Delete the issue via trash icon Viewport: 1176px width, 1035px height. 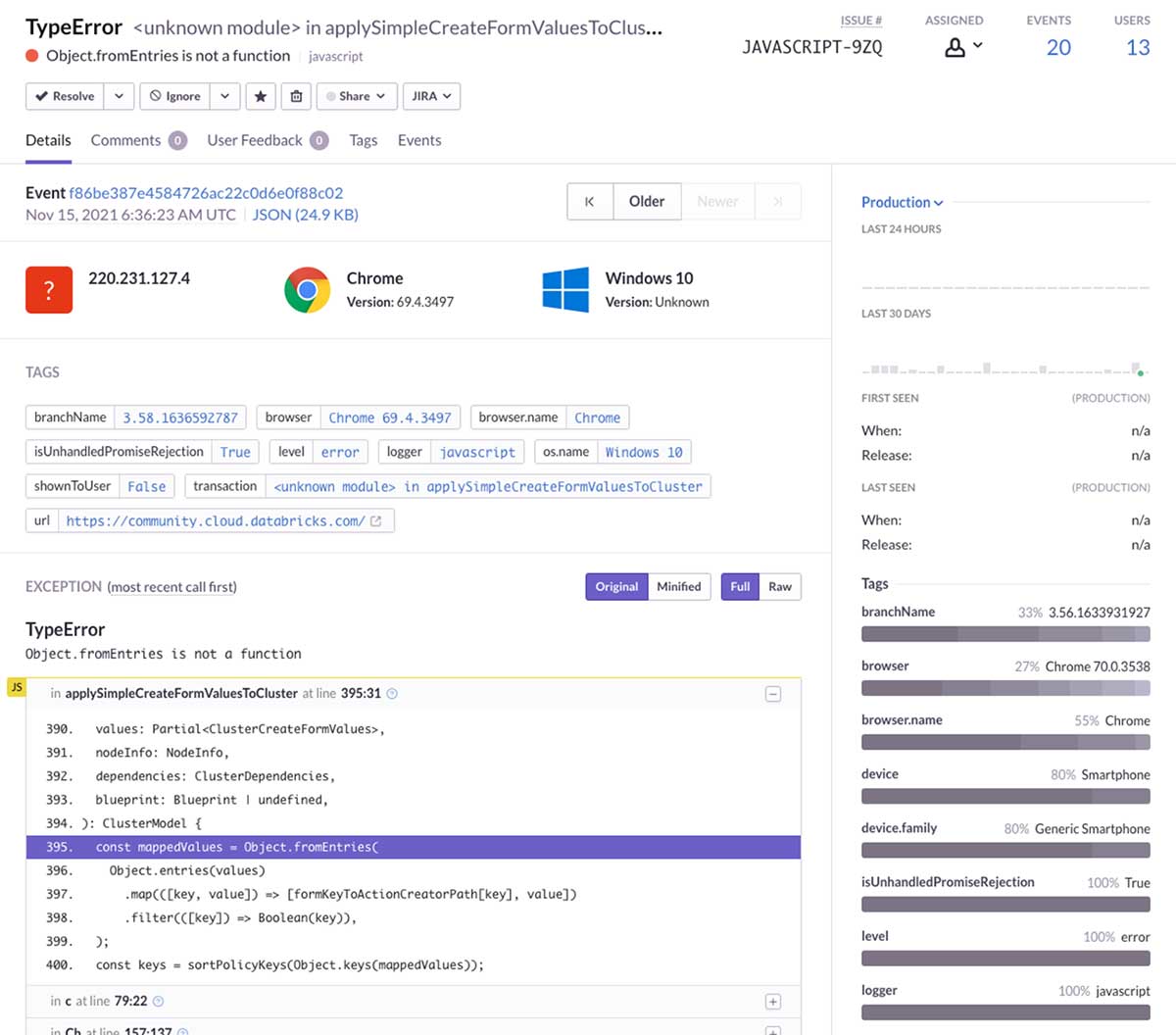tap(296, 96)
